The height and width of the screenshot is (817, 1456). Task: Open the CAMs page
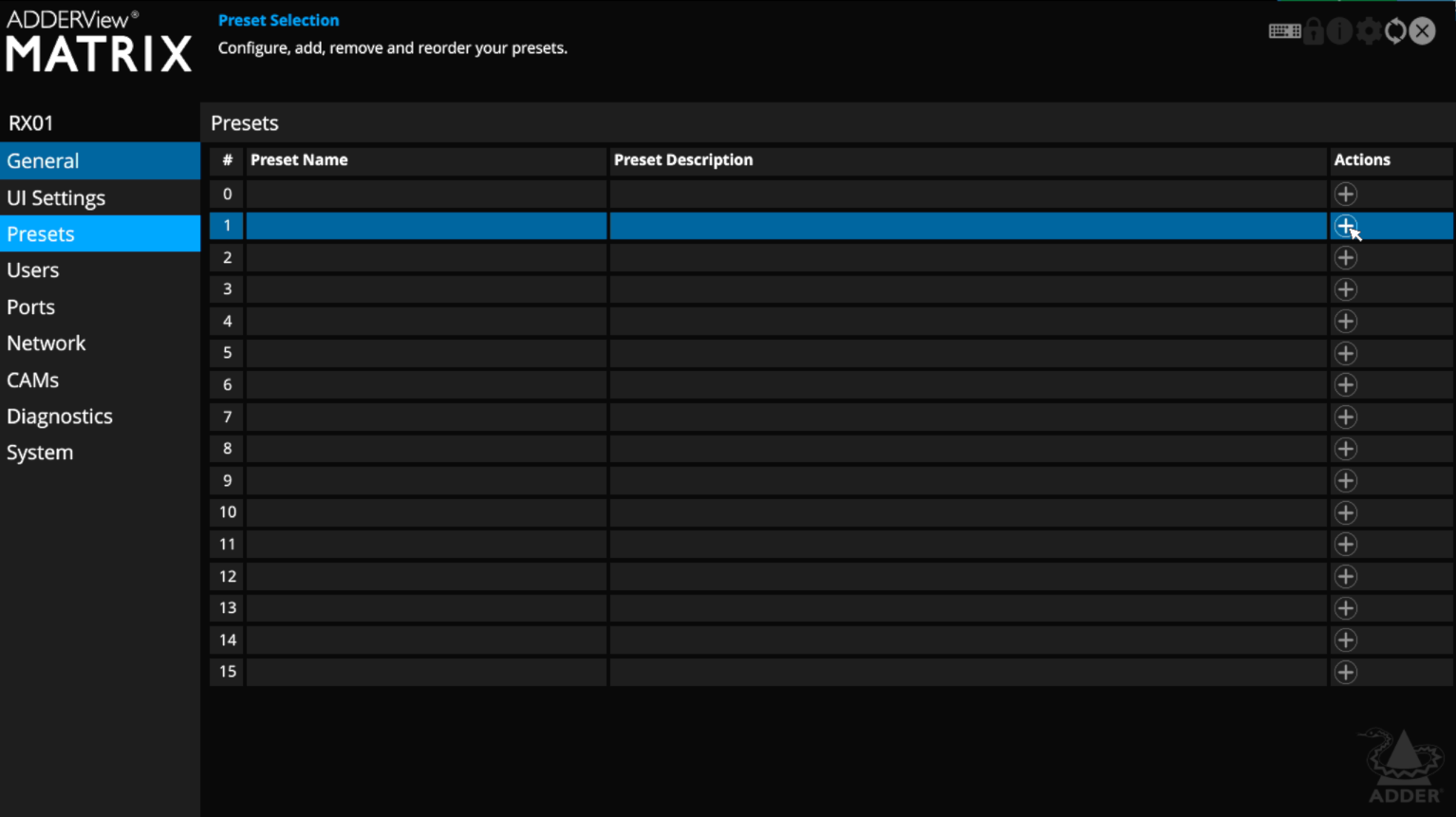tap(100, 380)
